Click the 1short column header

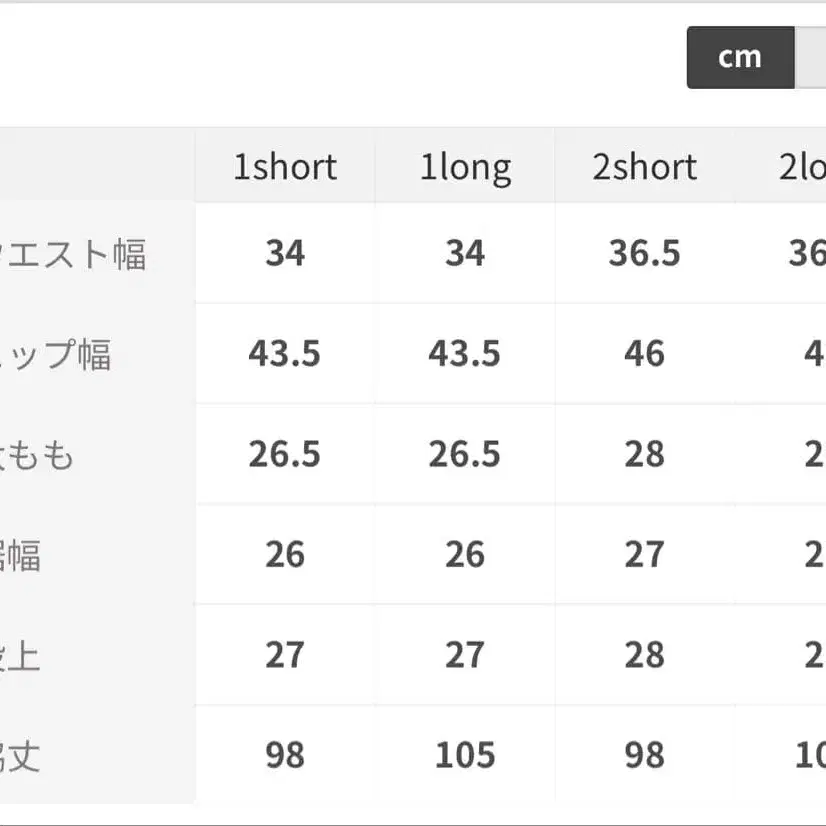tap(286, 167)
